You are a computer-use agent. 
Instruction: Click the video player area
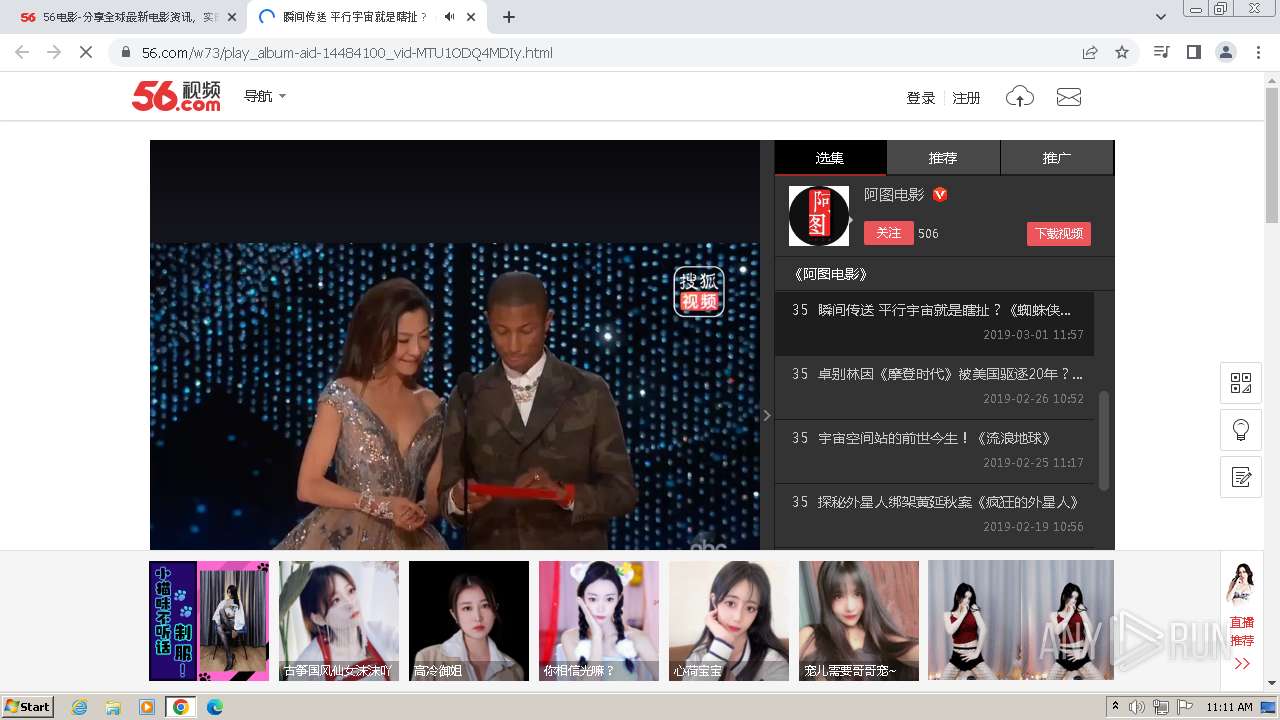coord(455,345)
